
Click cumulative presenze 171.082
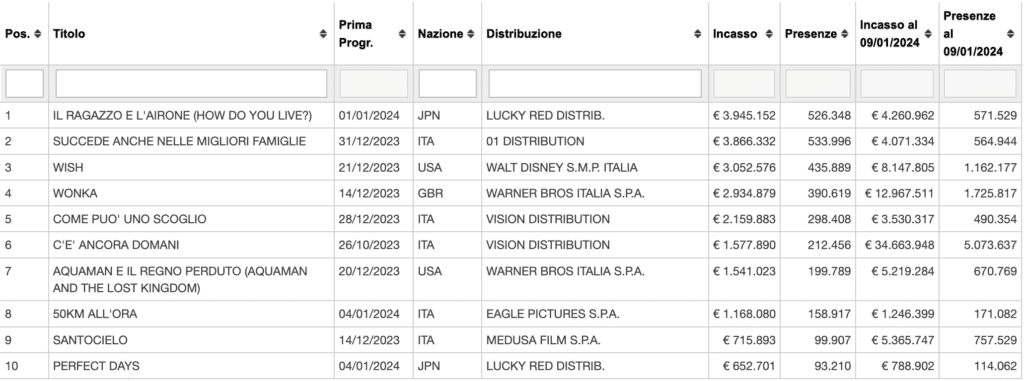click(x=995, y=314)
